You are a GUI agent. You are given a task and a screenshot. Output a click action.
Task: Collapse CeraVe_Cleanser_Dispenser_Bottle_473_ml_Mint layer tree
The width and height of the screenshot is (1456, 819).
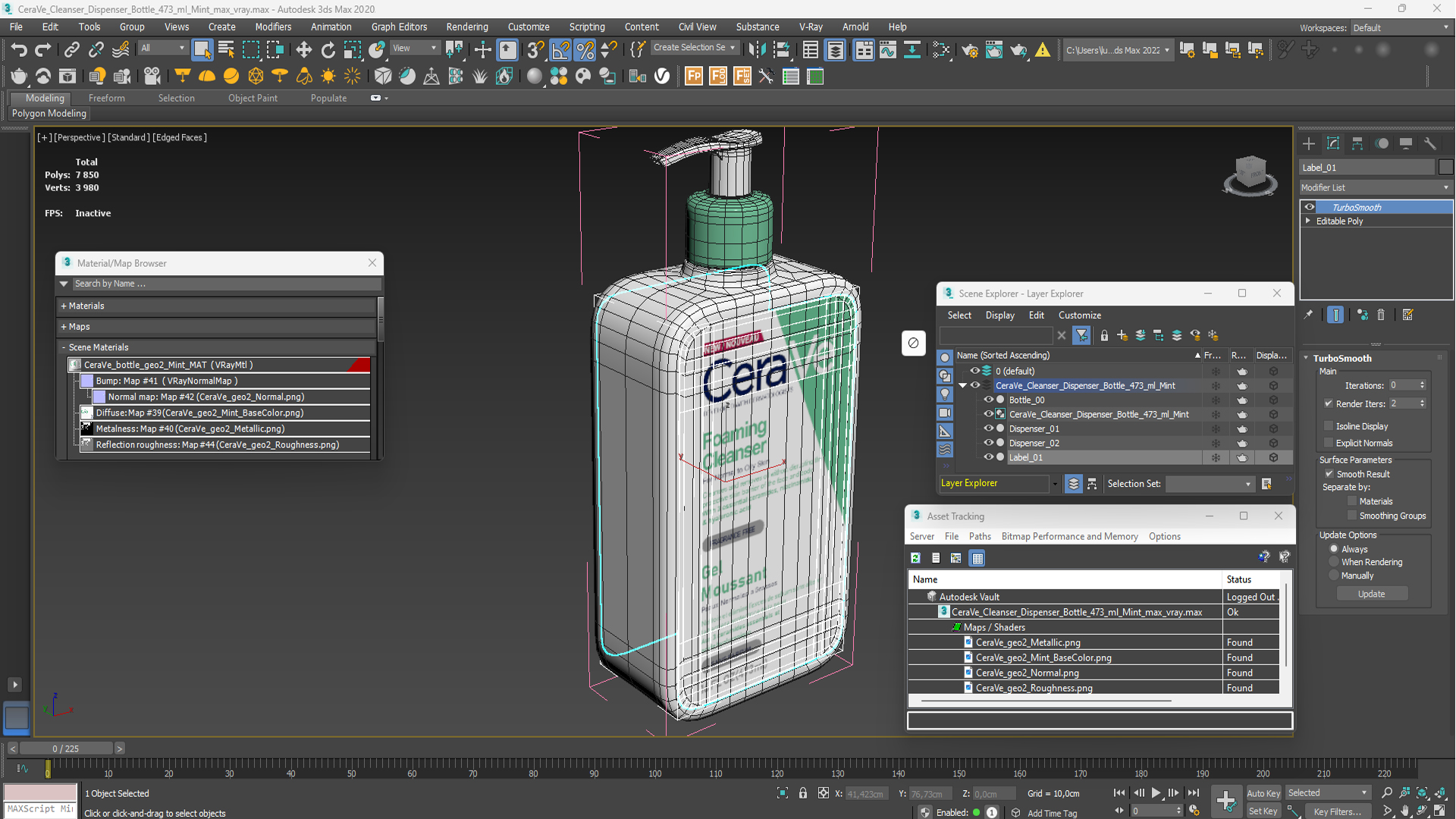pyautogui.click(x=963, y=385)
